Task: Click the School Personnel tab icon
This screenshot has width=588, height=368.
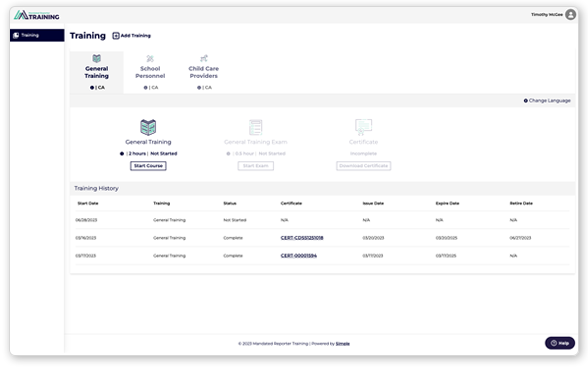Action: click(x=150, y=59)
